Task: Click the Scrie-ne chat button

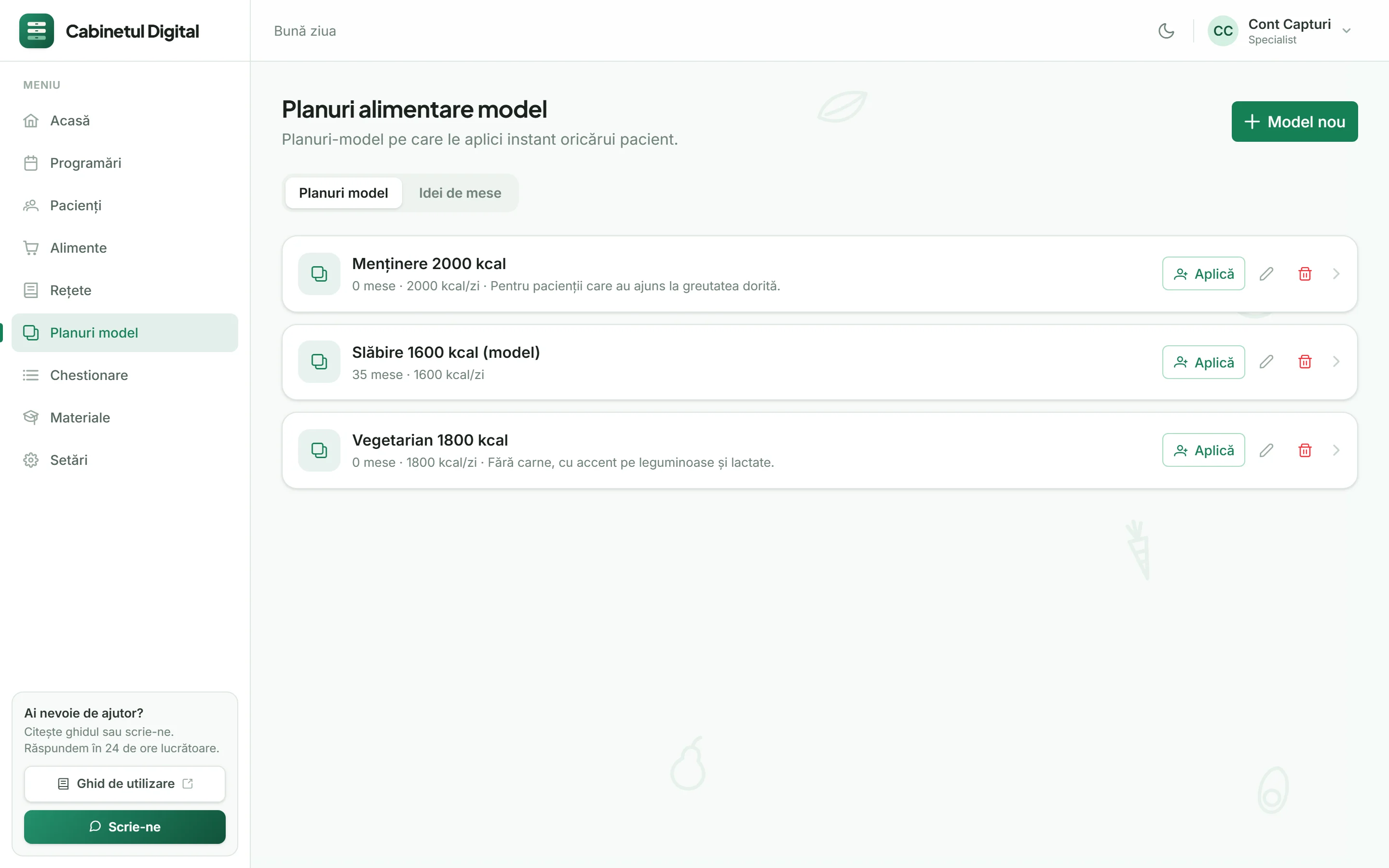Action: pos(124,827)
